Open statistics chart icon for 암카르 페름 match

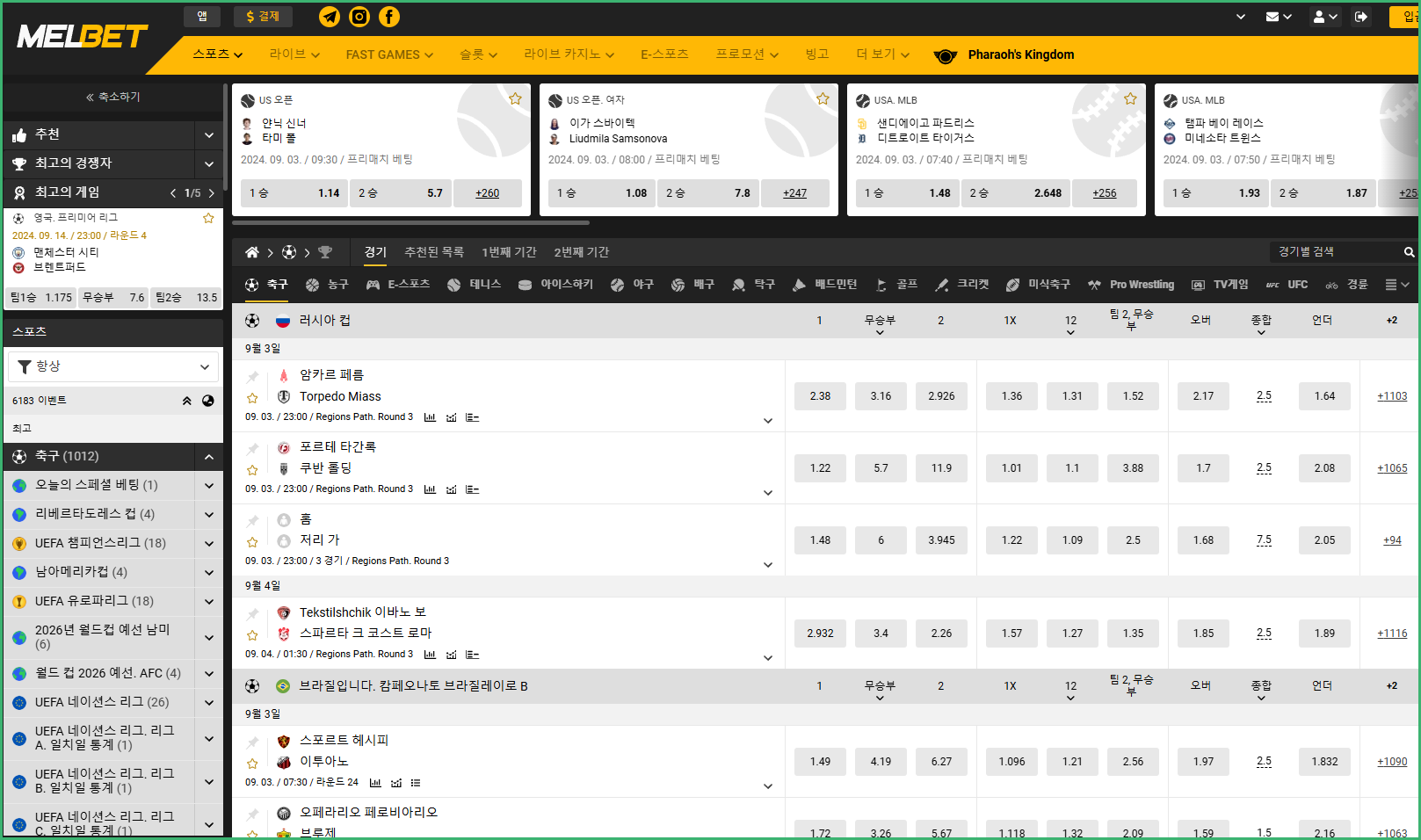(430, 417)
